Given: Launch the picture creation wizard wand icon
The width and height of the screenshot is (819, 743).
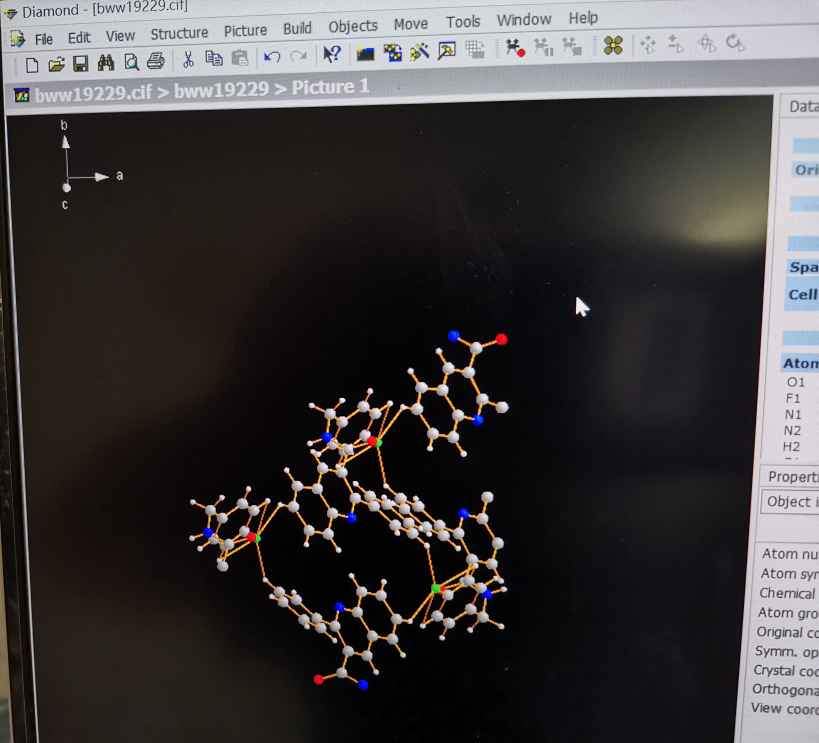Looking at the screenshot, I should [419, 51].
